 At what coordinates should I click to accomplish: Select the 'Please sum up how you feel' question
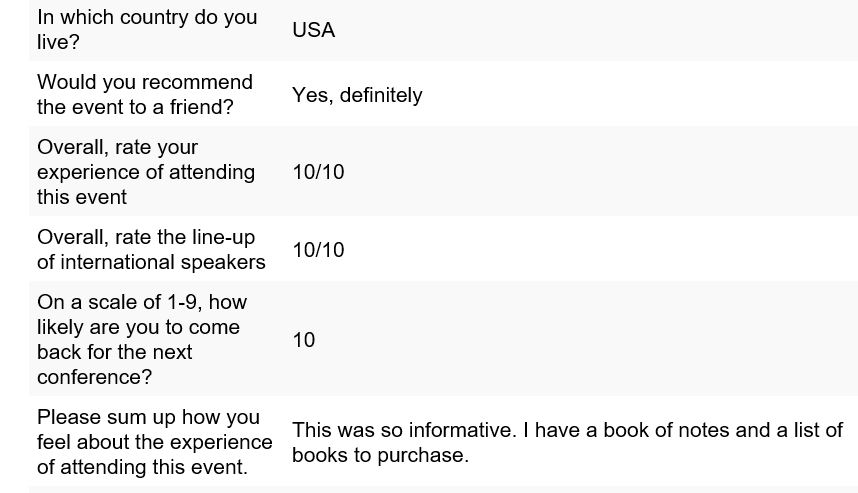click(x=155, y=442)
